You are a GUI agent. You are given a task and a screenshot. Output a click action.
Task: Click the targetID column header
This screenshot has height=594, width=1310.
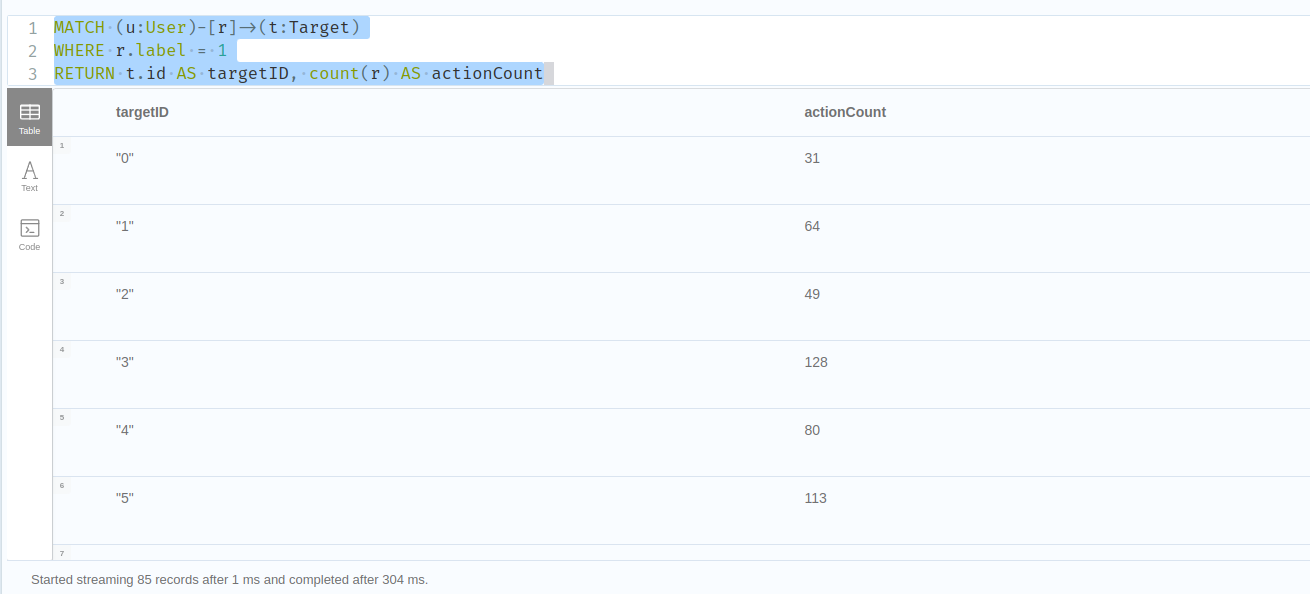pos(142,112)
